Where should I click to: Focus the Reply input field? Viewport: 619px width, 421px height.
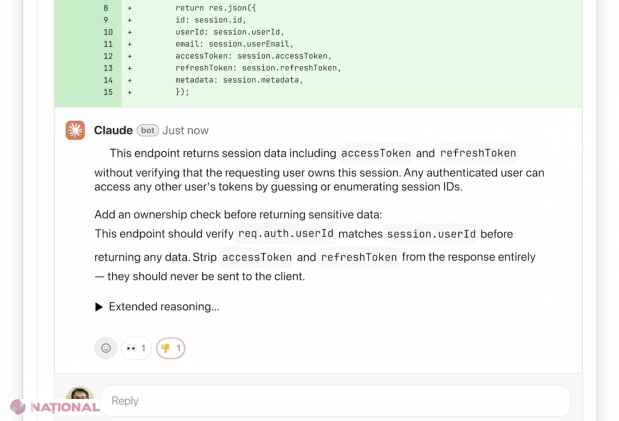(x=335, y=400)
